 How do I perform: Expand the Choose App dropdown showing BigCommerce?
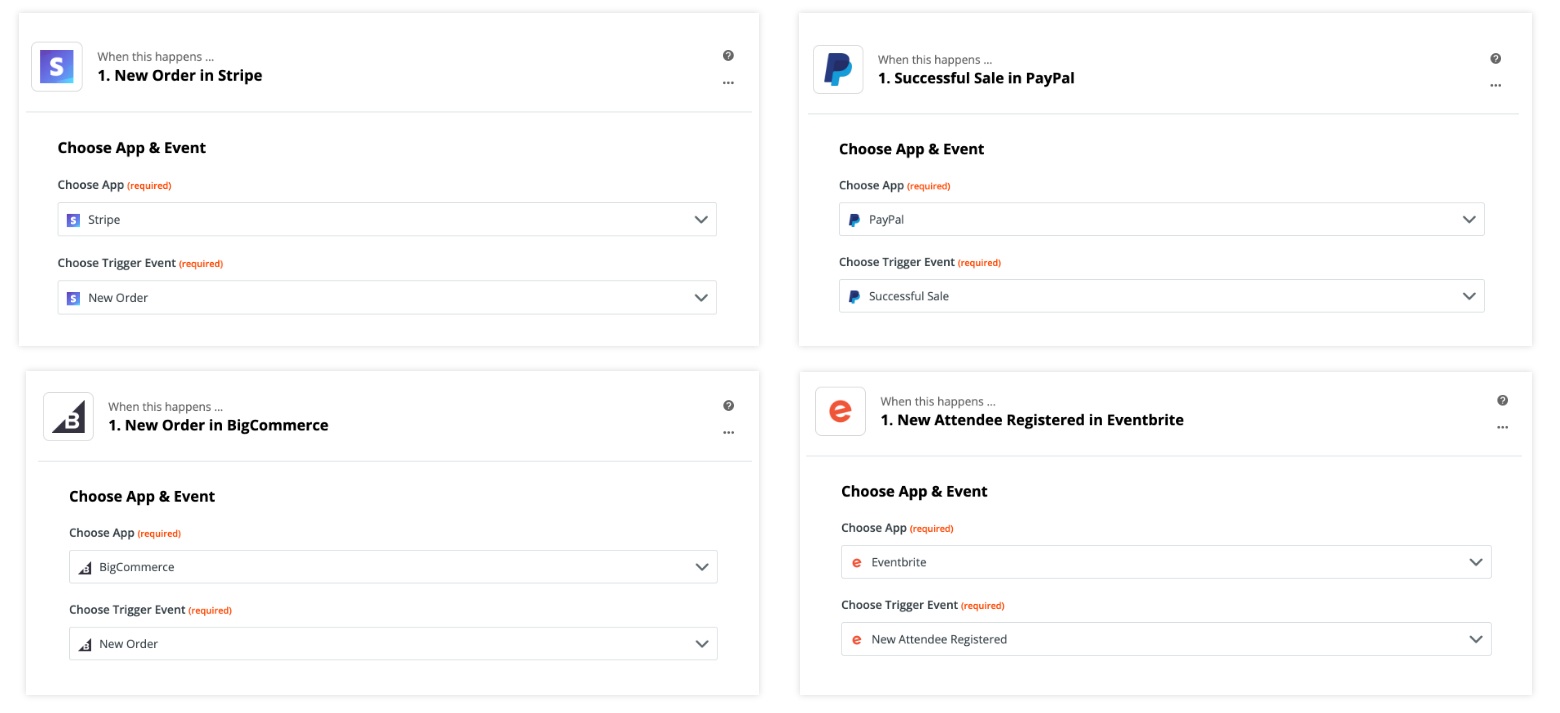(x=393, y=567)
